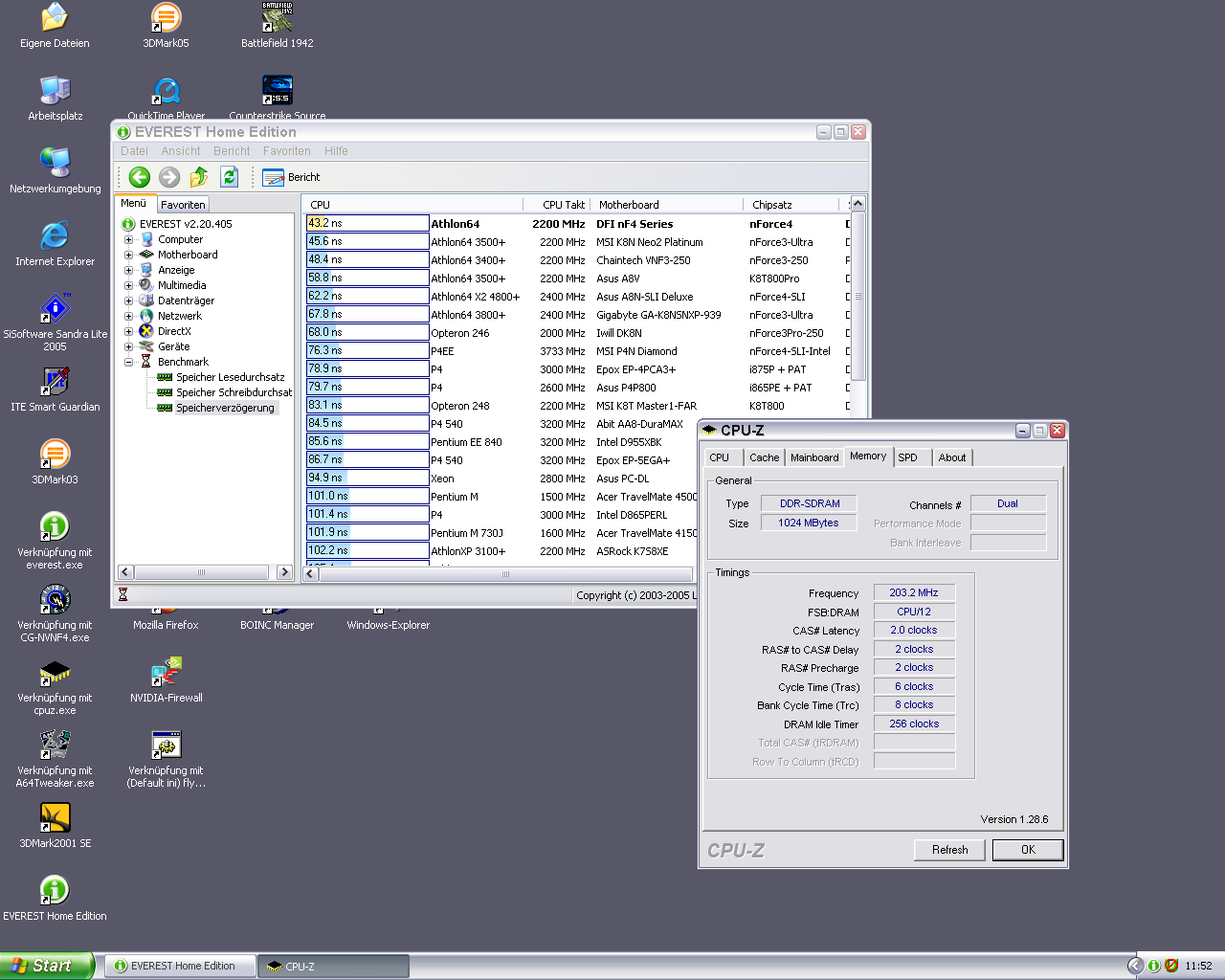Click the Refresh button in CPU-Z

[949, 850]
